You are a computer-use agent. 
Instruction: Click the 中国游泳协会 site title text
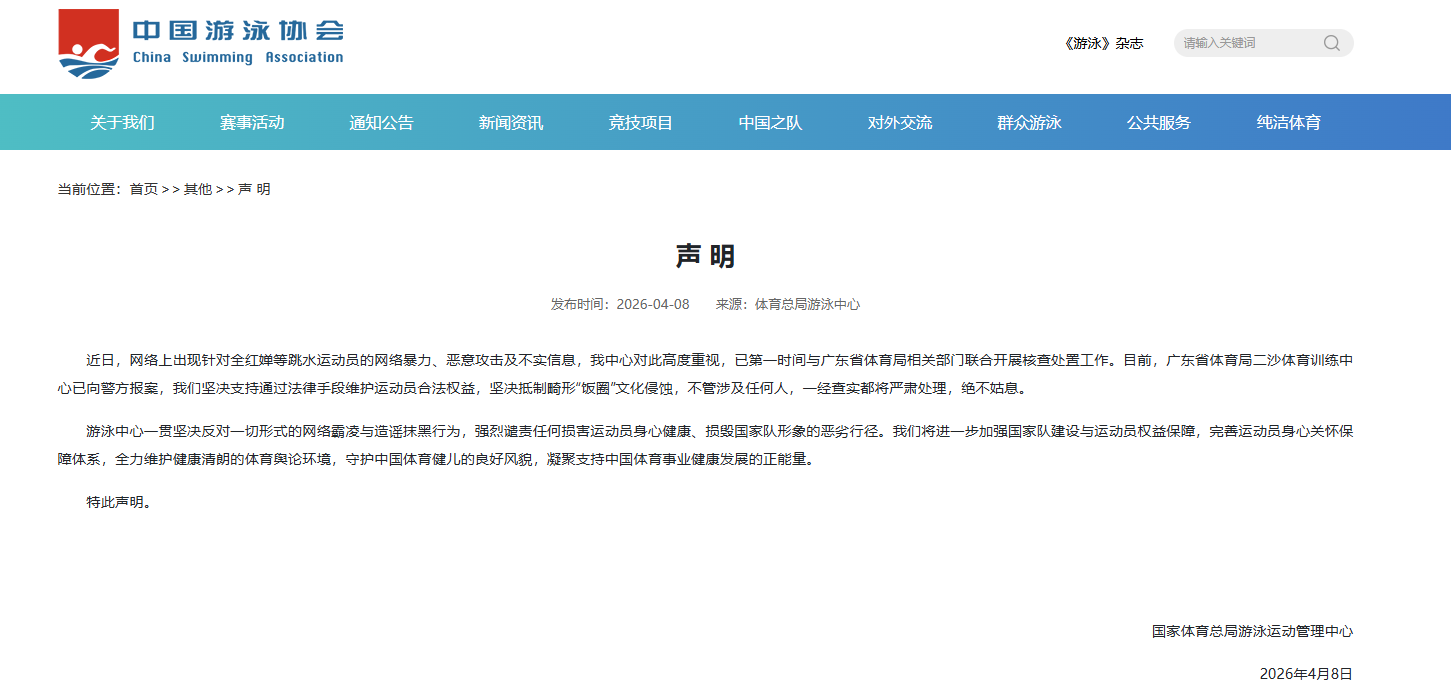pyautogui.click(x=238, y=31)
